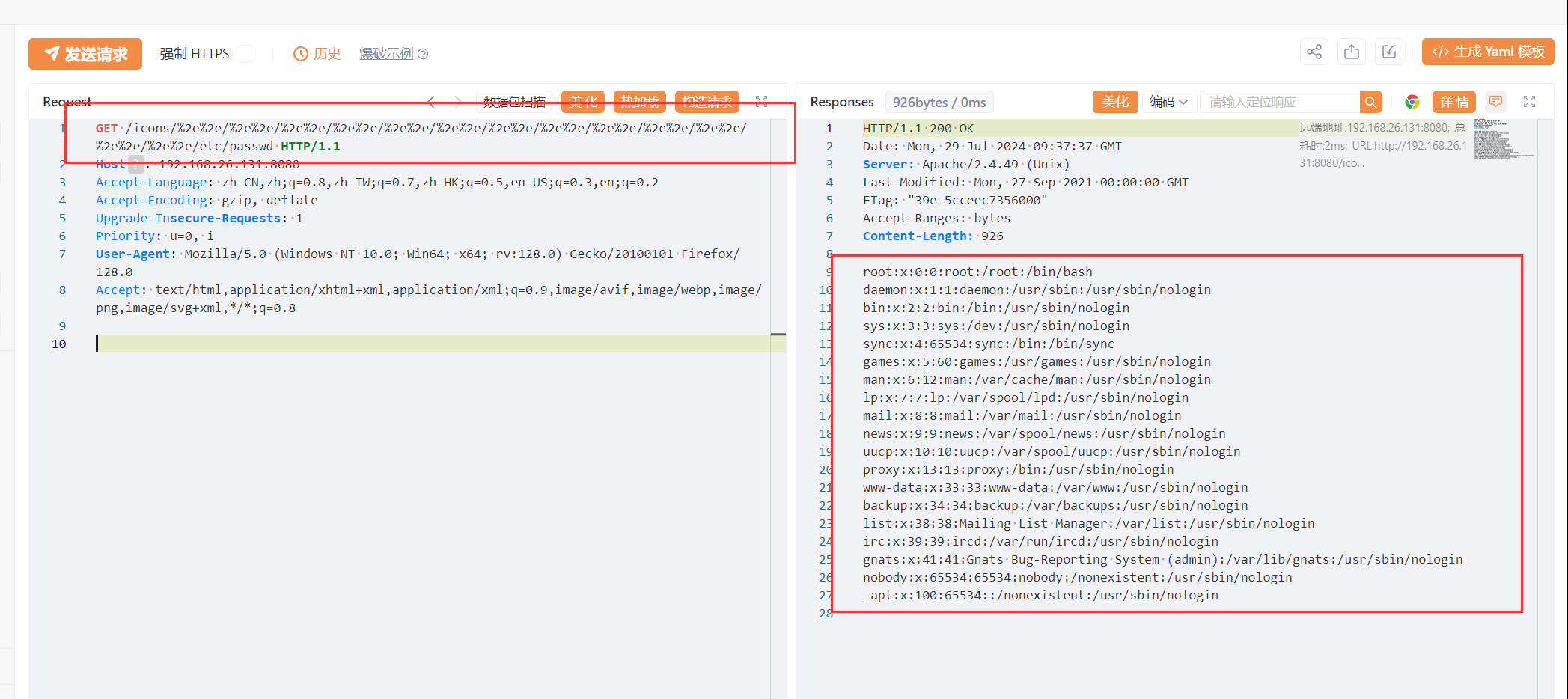Go to next request with right chevron
1568x699 pixels.
[x=457, y=102]
